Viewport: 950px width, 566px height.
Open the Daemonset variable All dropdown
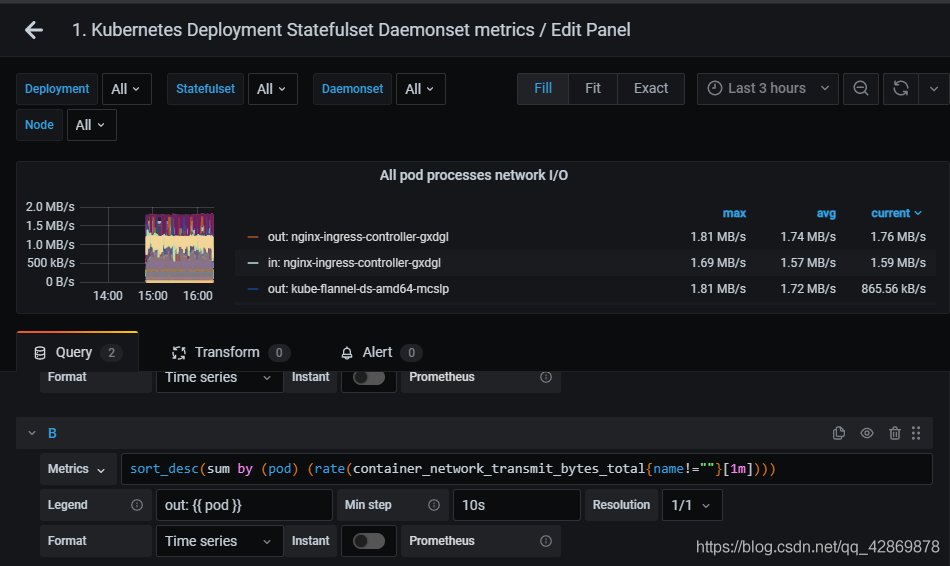(420, 89)
